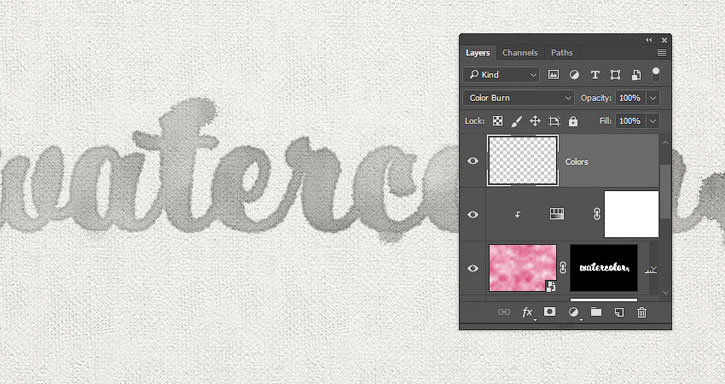Select the white adjustment layer mask

point(632,214)
